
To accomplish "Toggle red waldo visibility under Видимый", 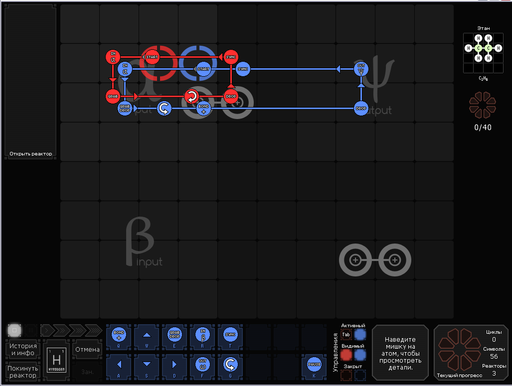I will [x=346, y=355].
